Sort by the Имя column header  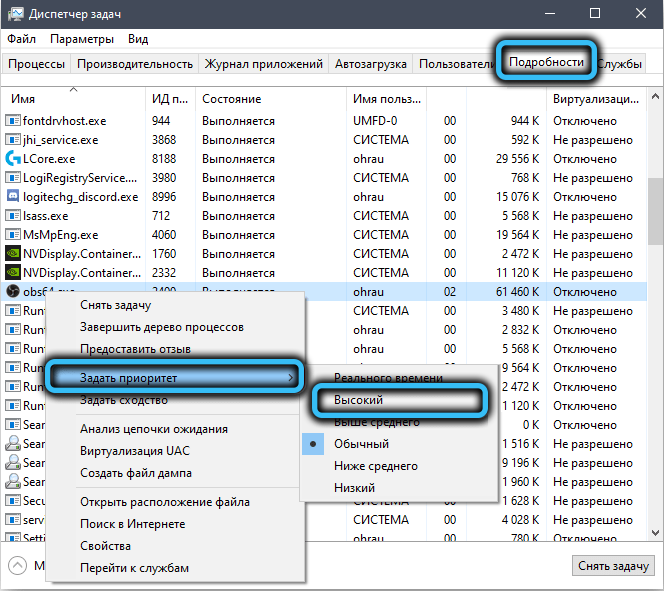pyautogui.click(x=23, y=99)
